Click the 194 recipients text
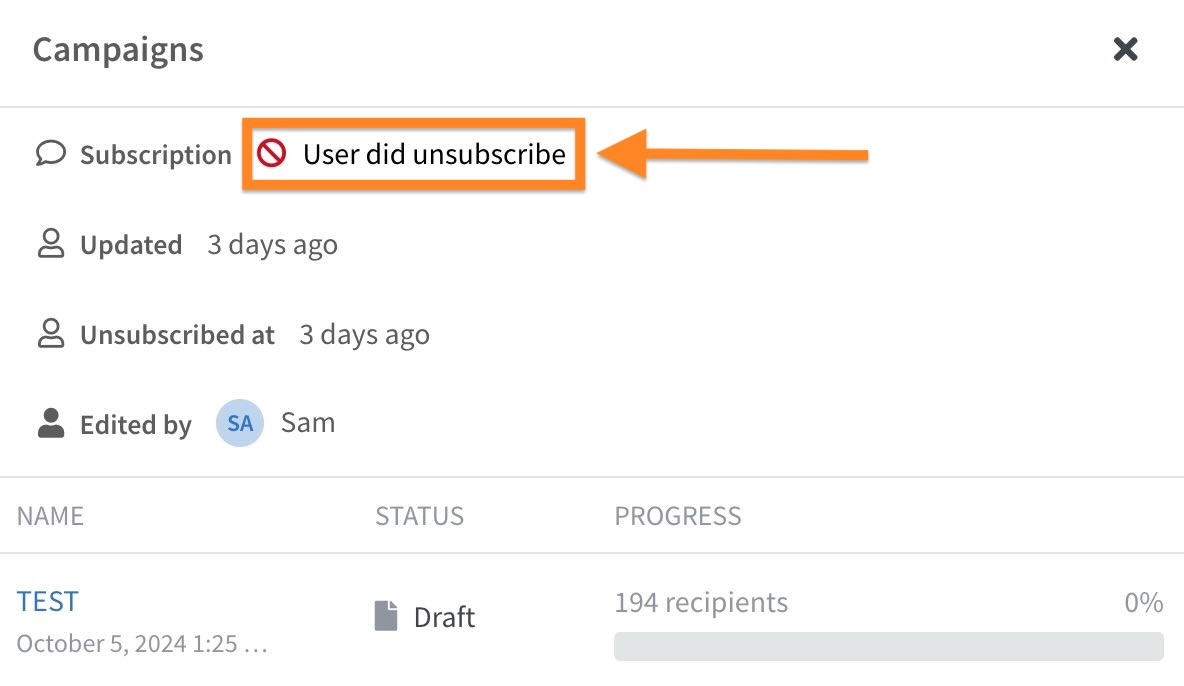The height and width of the screenshot is (686, 1184). click(701, 602)
